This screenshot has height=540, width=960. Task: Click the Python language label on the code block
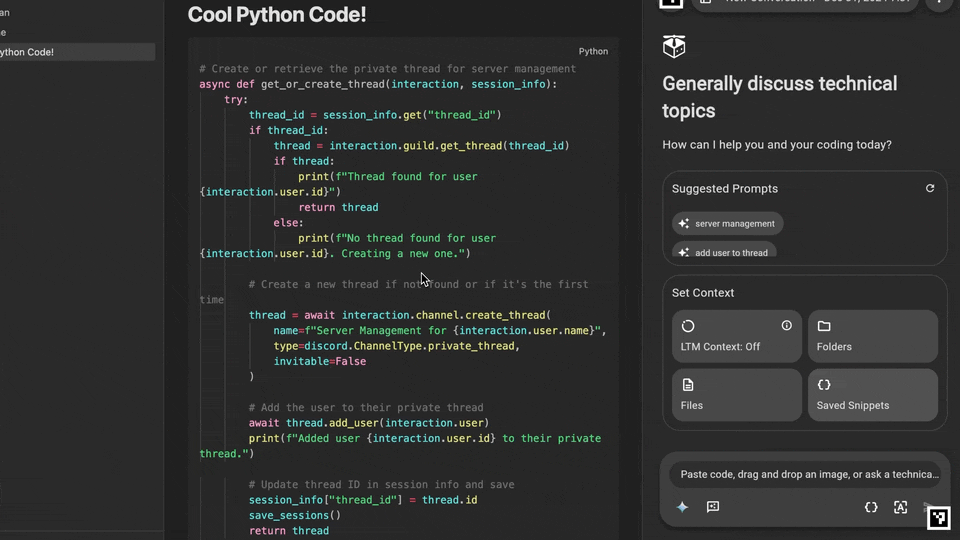[593, 51]
